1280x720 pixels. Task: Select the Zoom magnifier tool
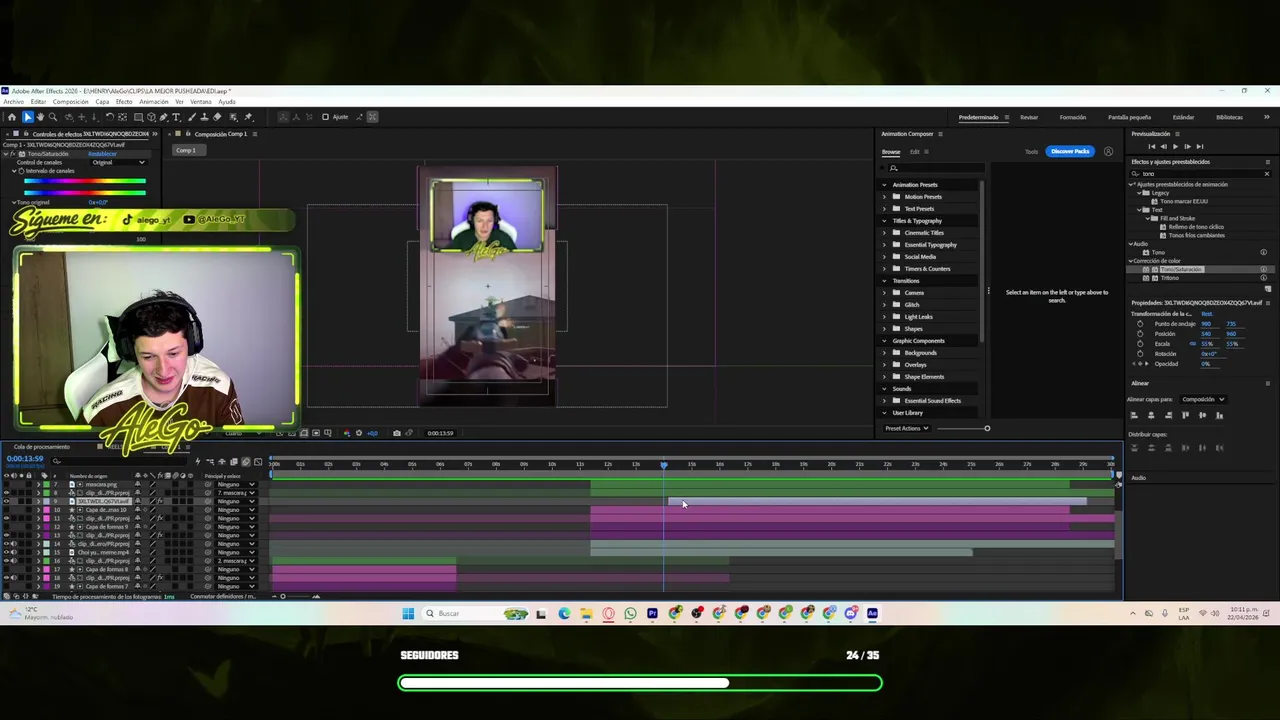click(53, 117)
